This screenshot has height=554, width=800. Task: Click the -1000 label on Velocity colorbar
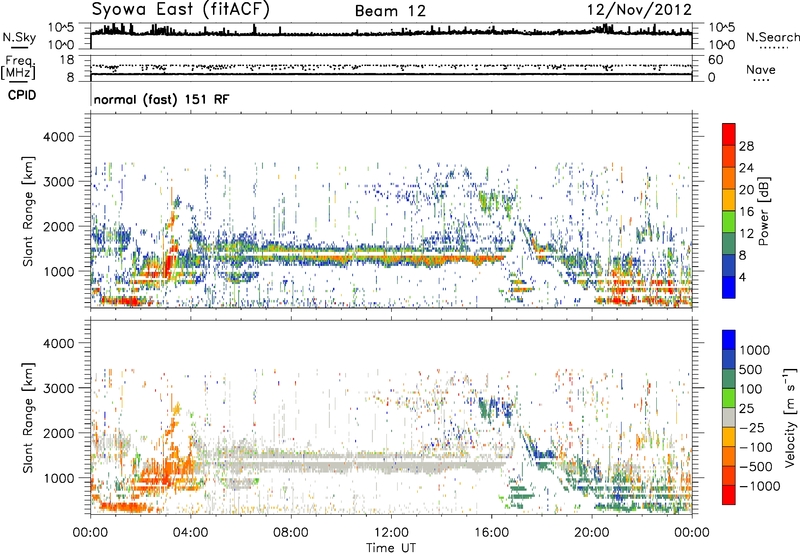[x=760, y=486]
